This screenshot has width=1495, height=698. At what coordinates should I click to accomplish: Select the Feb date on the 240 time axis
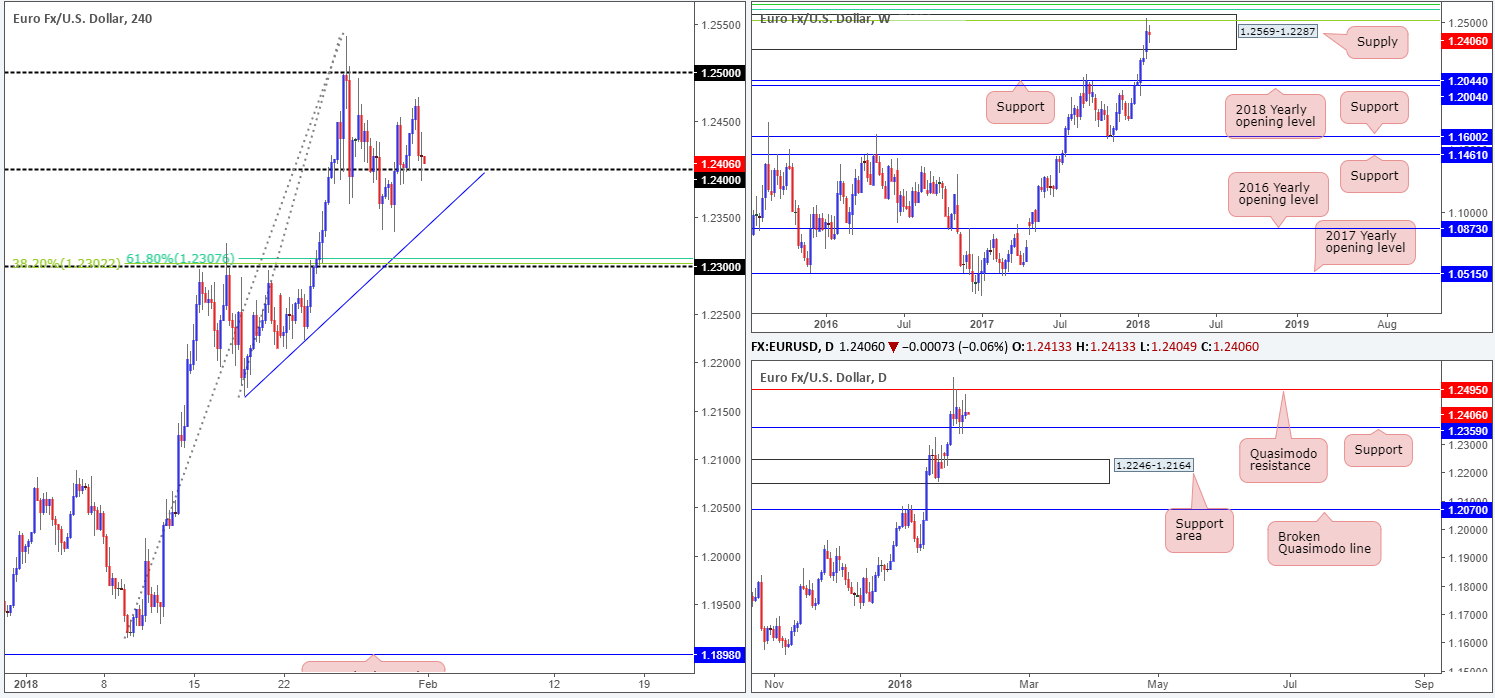(x=427, y=684)
